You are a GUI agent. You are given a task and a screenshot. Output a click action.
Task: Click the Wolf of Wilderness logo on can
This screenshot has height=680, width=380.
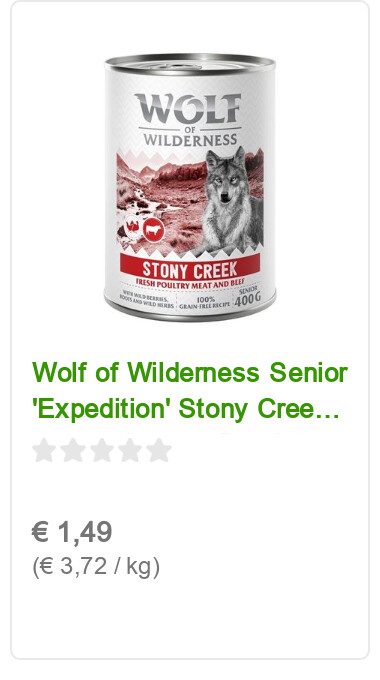coord(188,118)
